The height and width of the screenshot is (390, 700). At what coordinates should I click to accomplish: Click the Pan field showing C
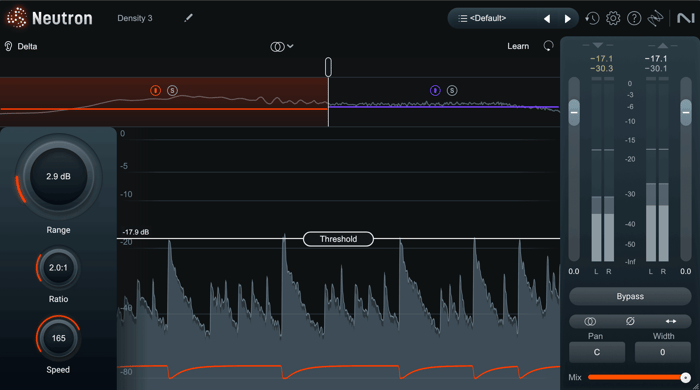click(597, 353)
